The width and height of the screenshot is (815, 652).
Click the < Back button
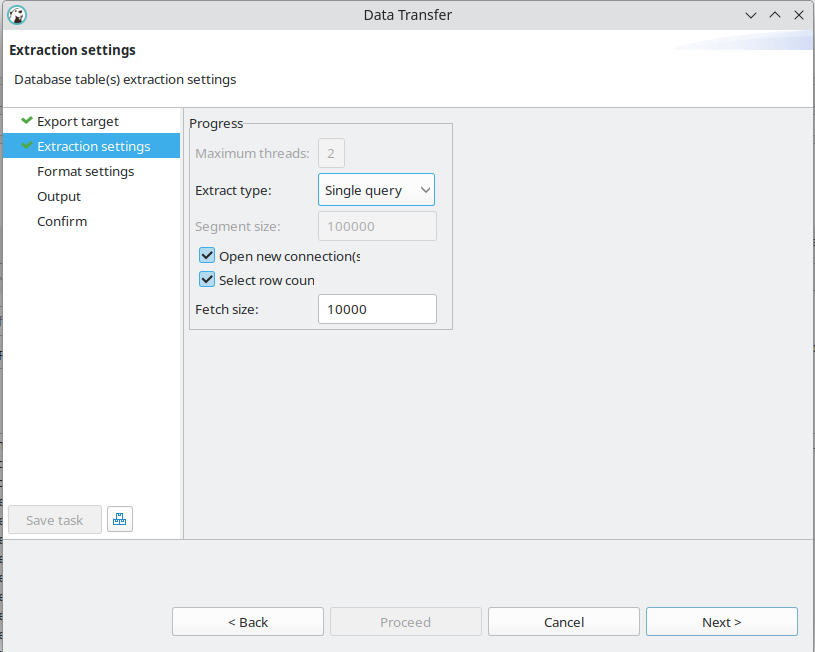[247, 621]
